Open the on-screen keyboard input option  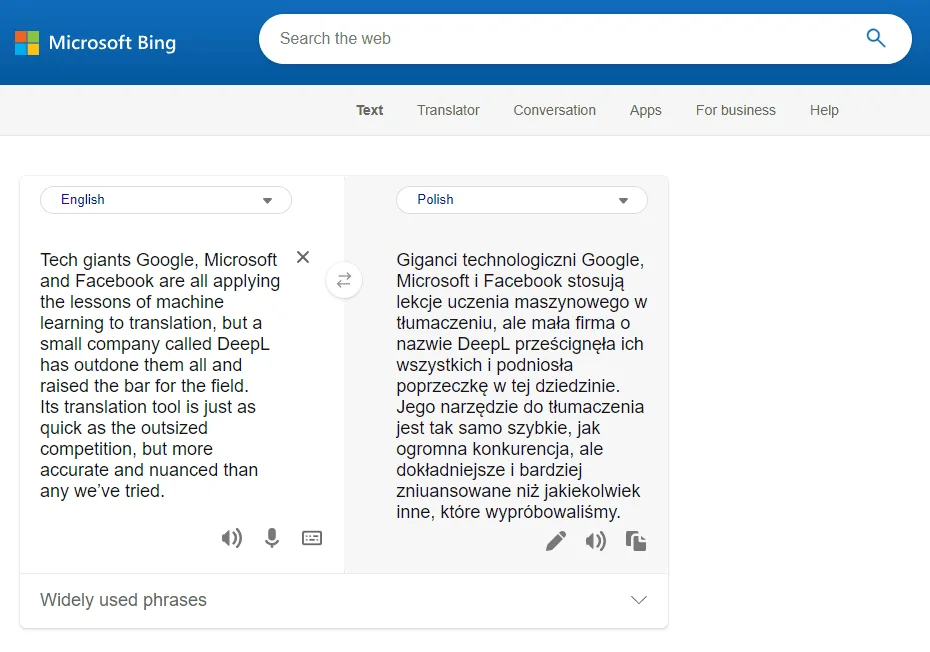[x=311, y=538]
